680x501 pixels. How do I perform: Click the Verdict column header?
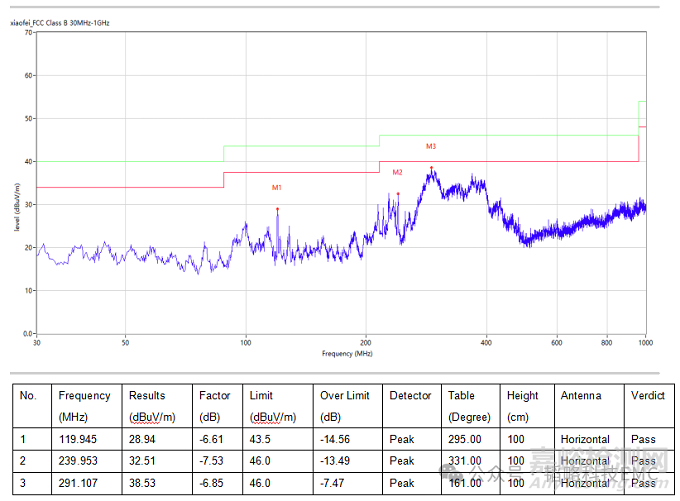pos(647,396)
